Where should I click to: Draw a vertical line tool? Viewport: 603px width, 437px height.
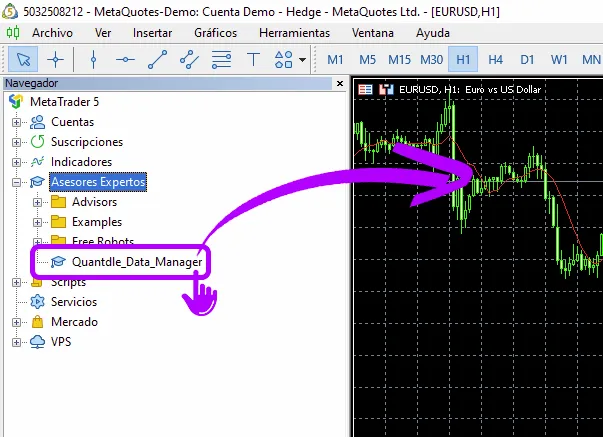point(93,60)
